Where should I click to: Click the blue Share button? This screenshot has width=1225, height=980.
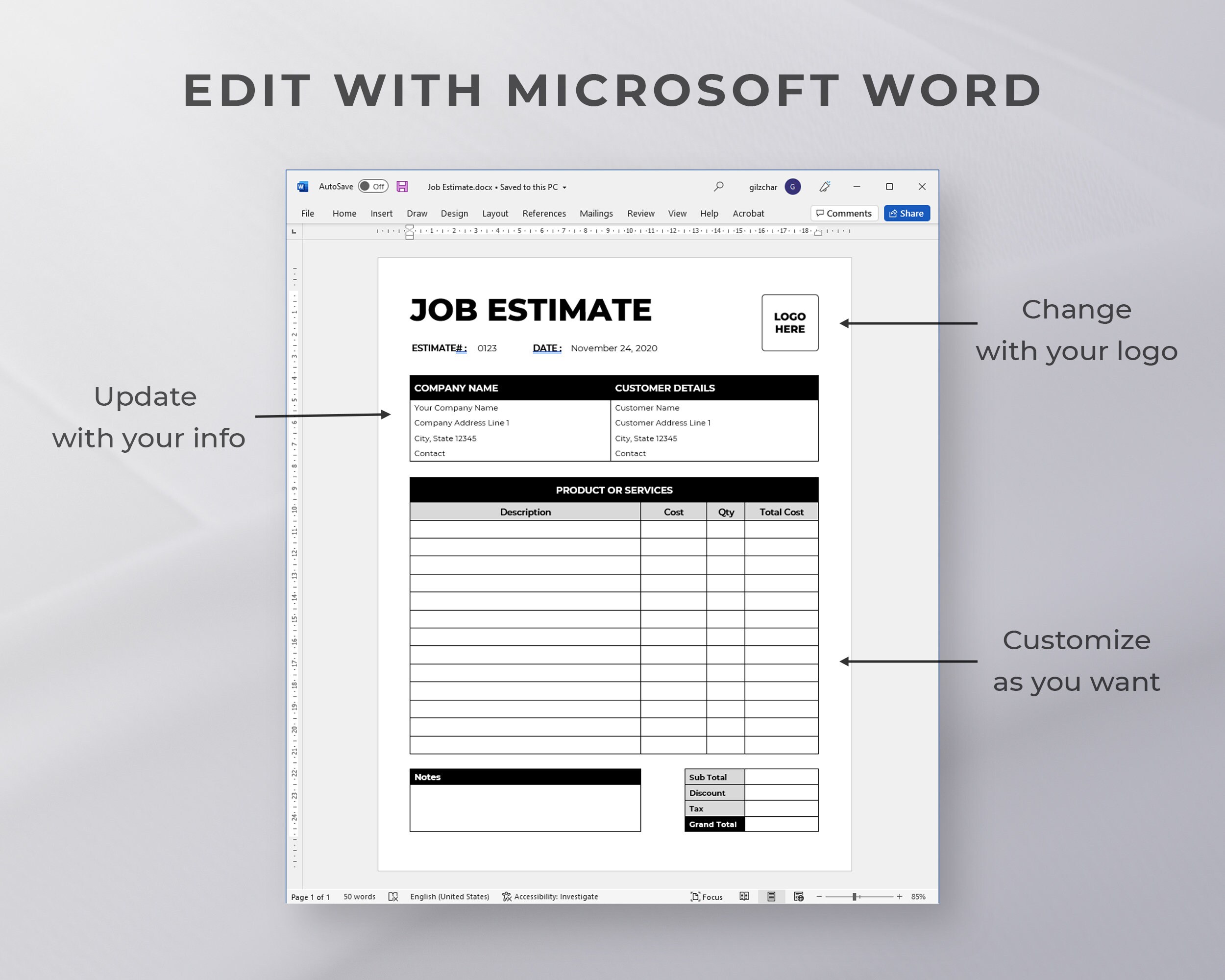907,213
